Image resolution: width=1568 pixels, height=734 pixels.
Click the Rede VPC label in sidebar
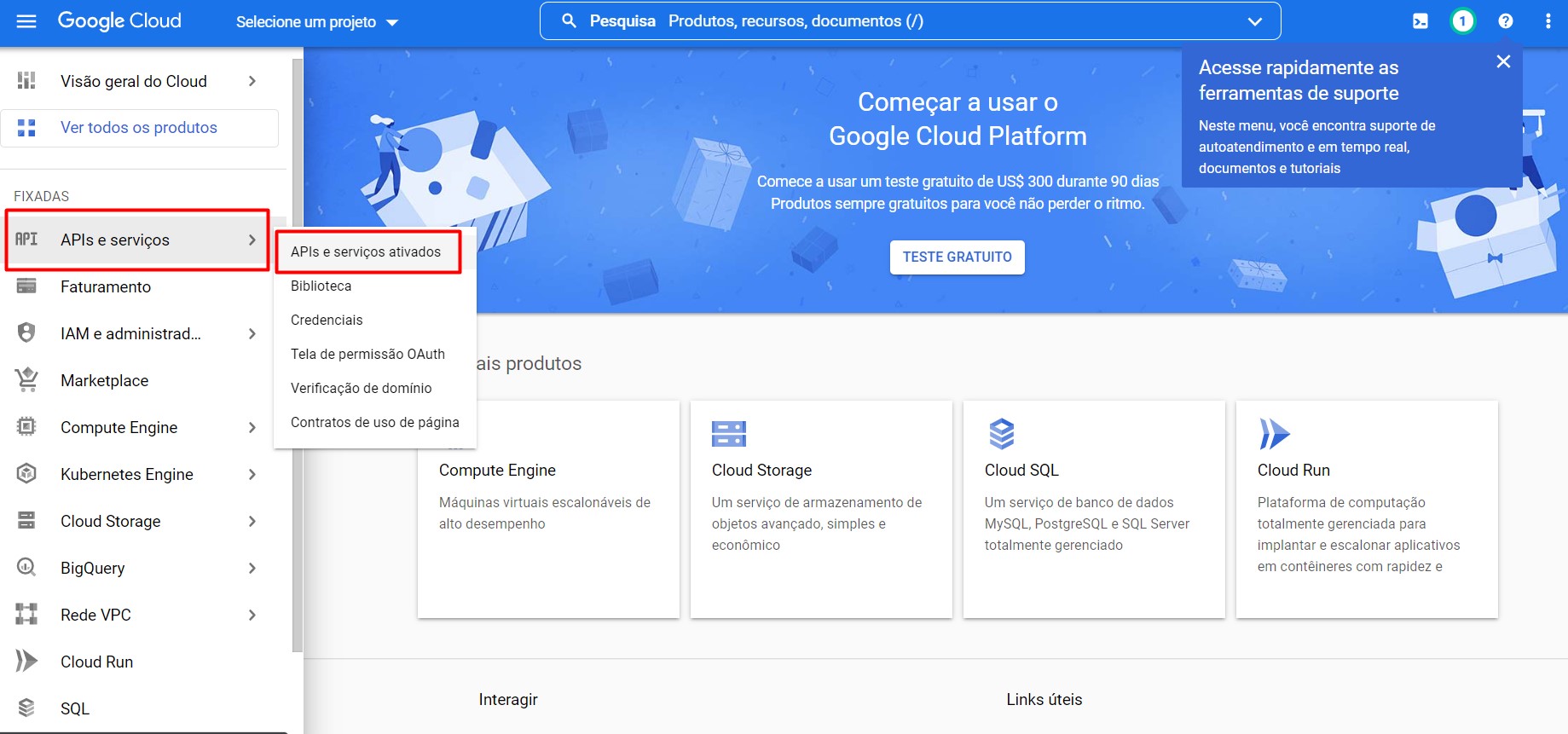tap(95, 615)
